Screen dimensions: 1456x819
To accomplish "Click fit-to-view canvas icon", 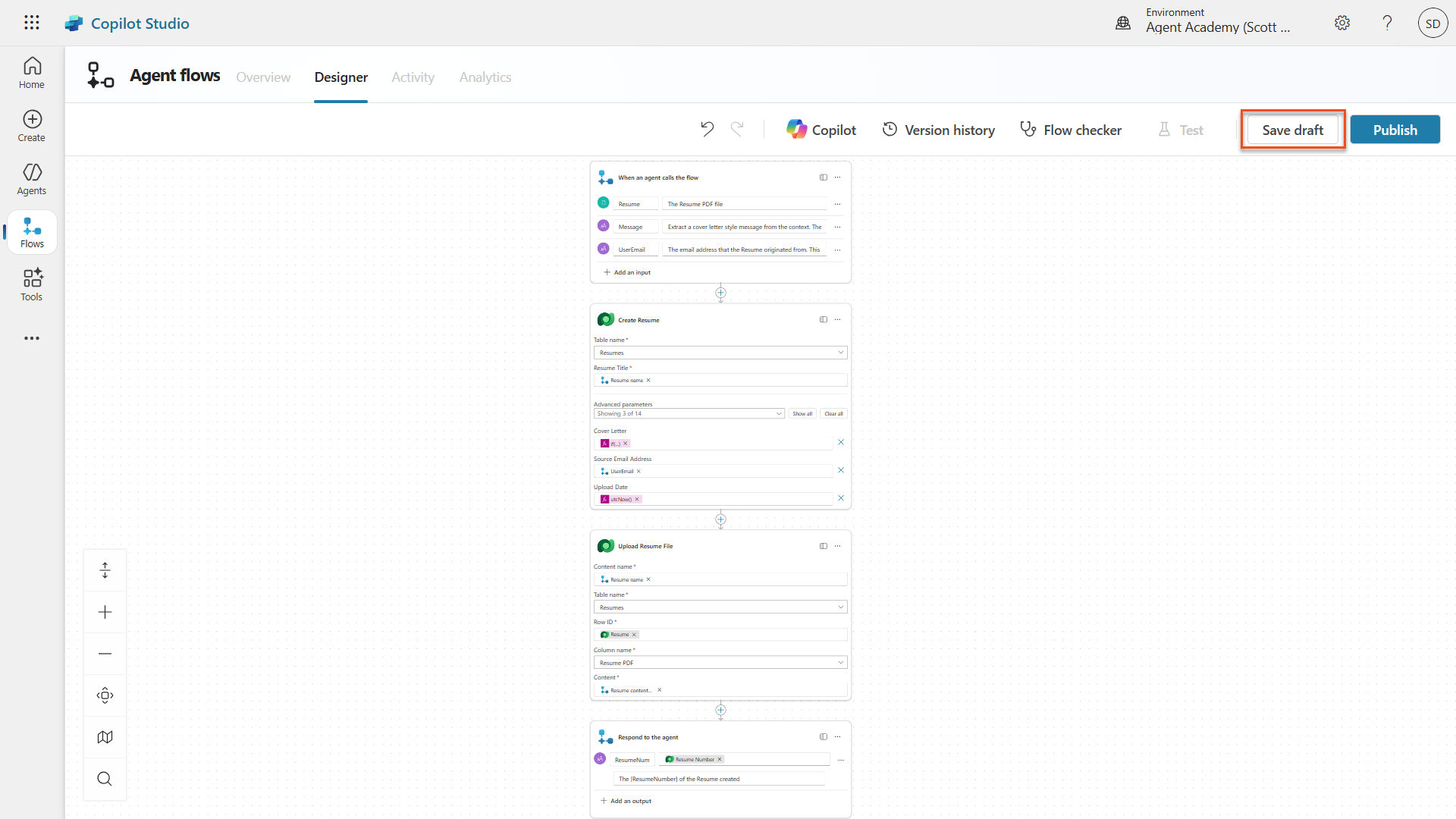I will pos(105,695).
